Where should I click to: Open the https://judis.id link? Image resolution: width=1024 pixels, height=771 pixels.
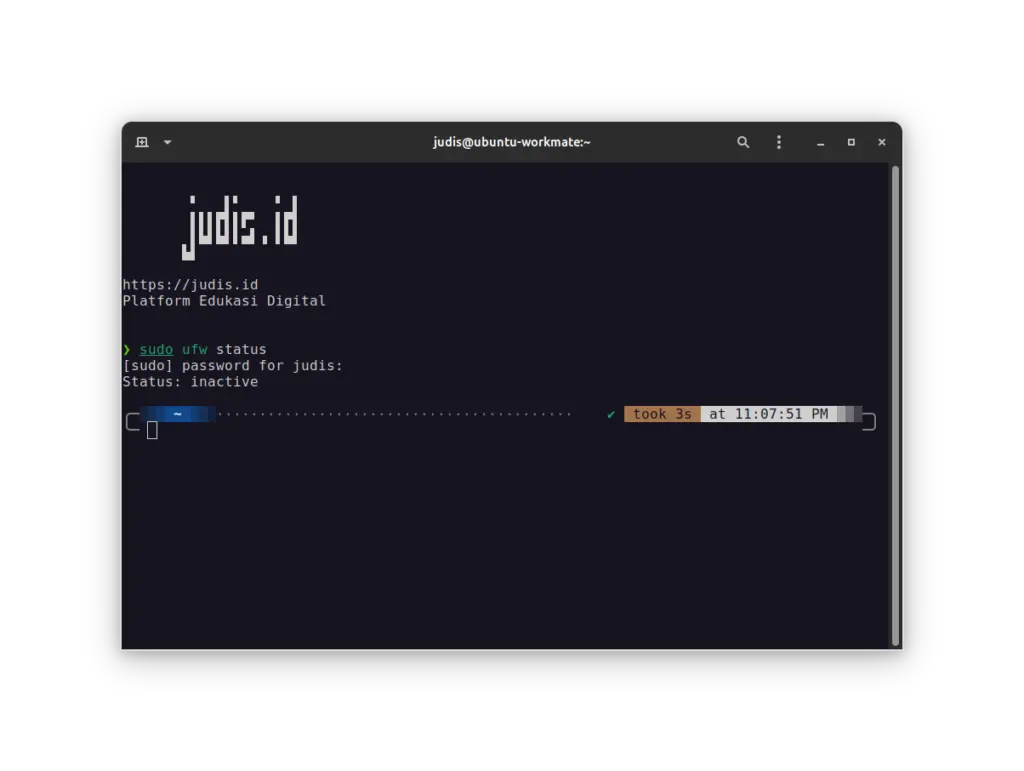(x=190, y=284)
